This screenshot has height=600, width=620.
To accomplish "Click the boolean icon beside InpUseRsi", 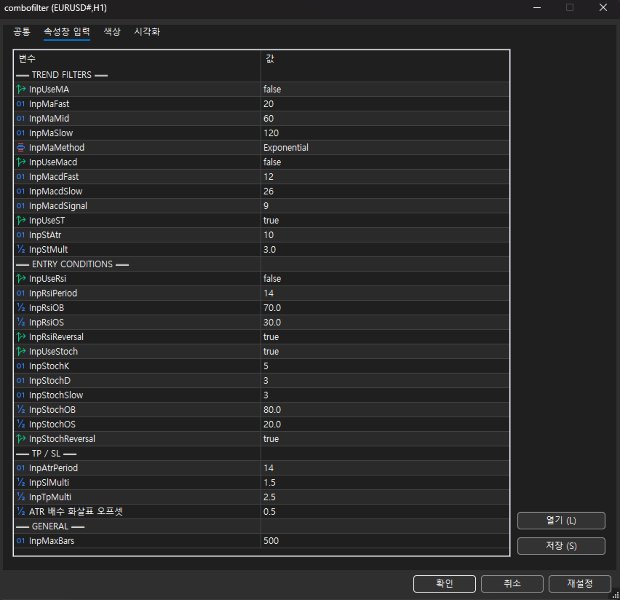I will 21,278.
